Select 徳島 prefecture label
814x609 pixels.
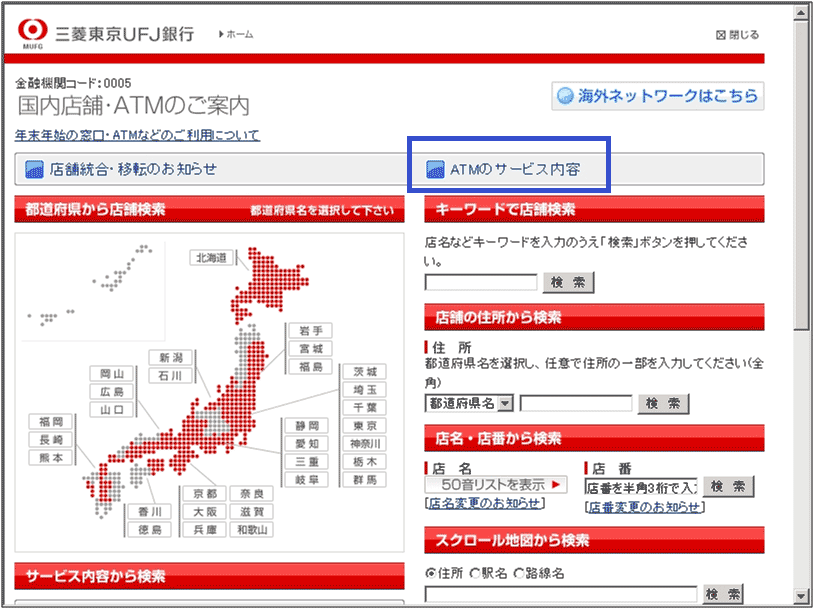(150, 530)
